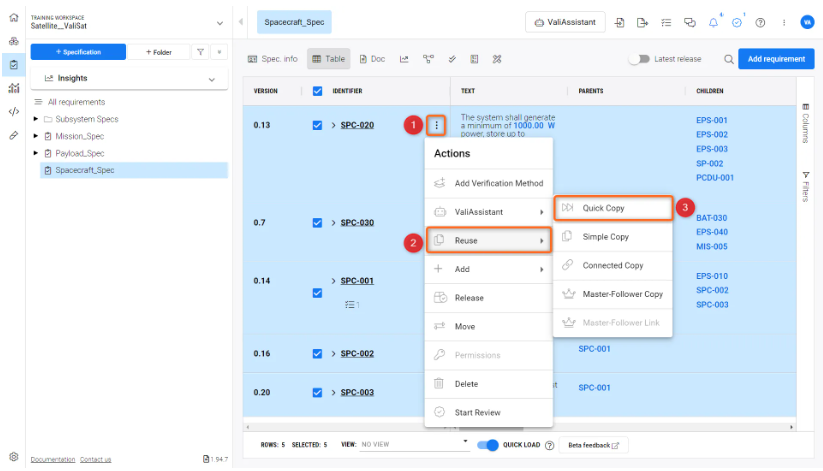The image size is (823, 471).
Task: Open child requirement EPS-001 link
Action: 712,120
